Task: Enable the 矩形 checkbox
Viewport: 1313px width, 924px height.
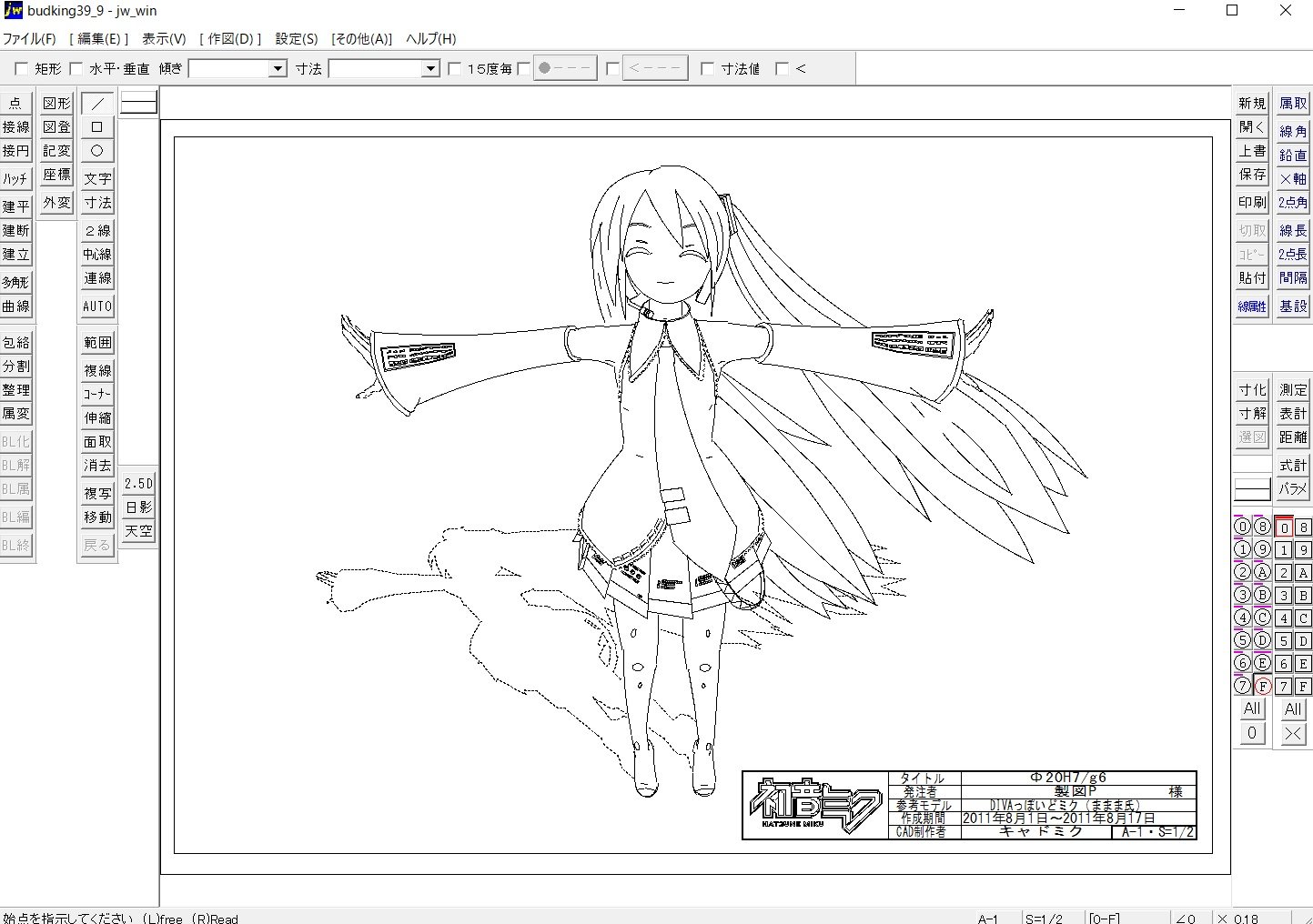Action: coord(21,69)
